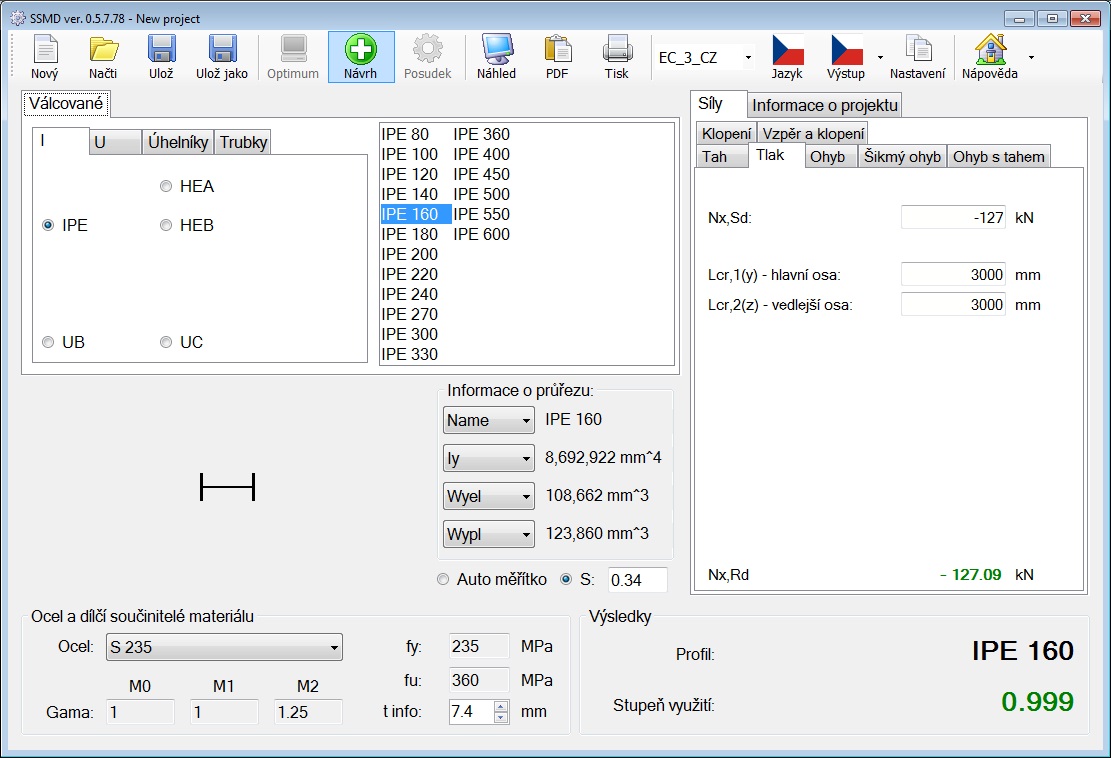Select IPE 600 in profile list
This screenshot has height=758, width=1111.
pyautogui.click(x=482, y=234)
